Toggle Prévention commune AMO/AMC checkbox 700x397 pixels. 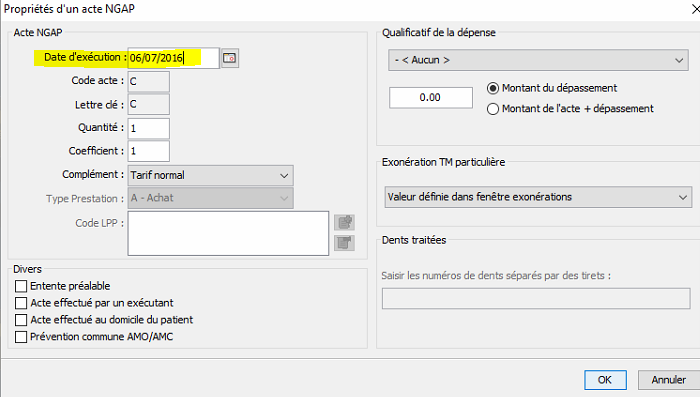point(21,337)
